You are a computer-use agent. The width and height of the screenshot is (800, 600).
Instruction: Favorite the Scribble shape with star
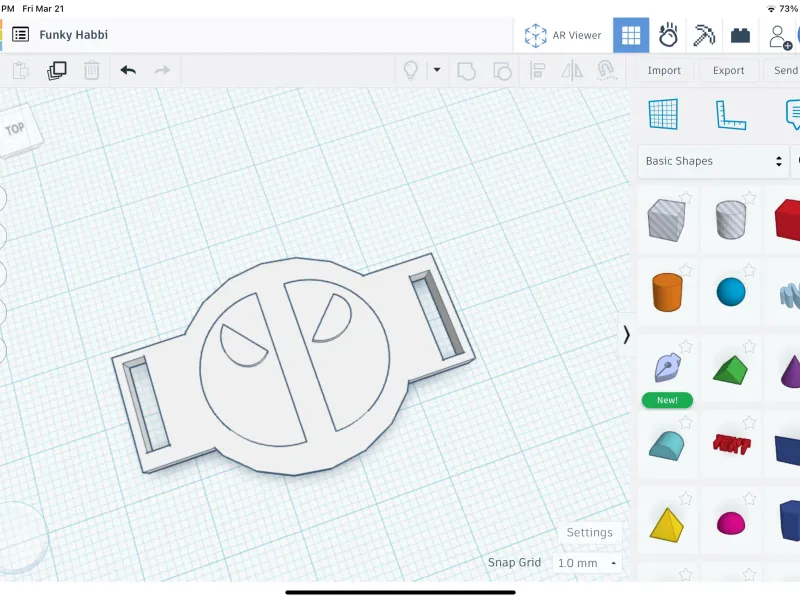[x=685, y=347]
